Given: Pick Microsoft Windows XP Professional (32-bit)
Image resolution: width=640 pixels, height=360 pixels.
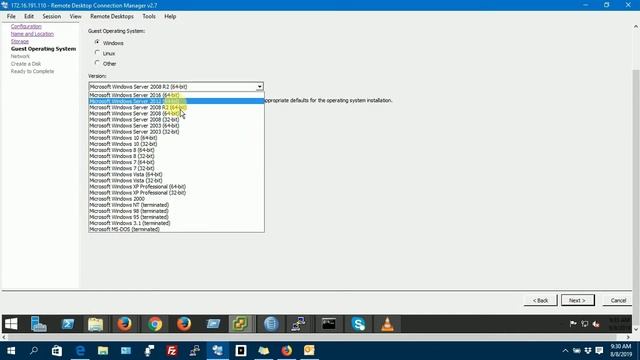Looking at the screenshot, I should [x=176, y=193].
